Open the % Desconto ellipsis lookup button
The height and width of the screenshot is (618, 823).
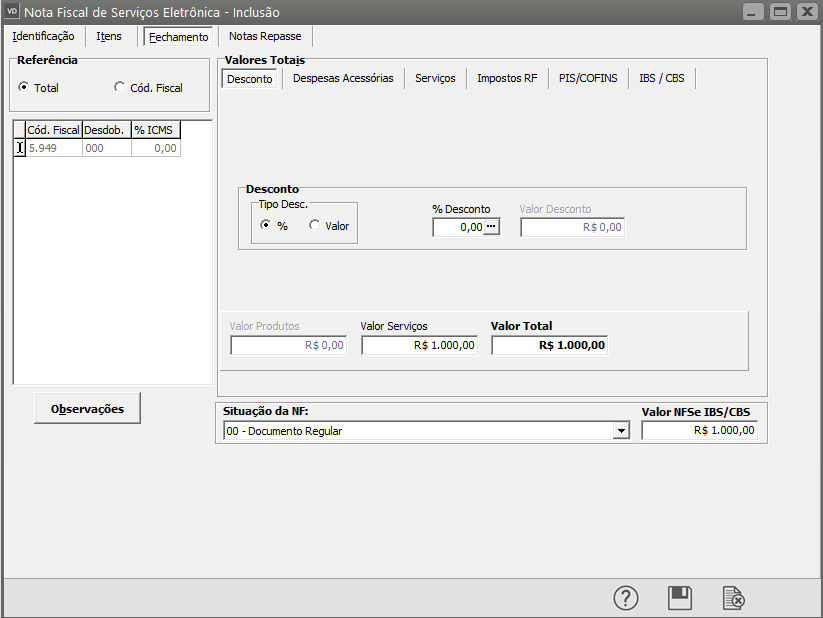[491, 227]
